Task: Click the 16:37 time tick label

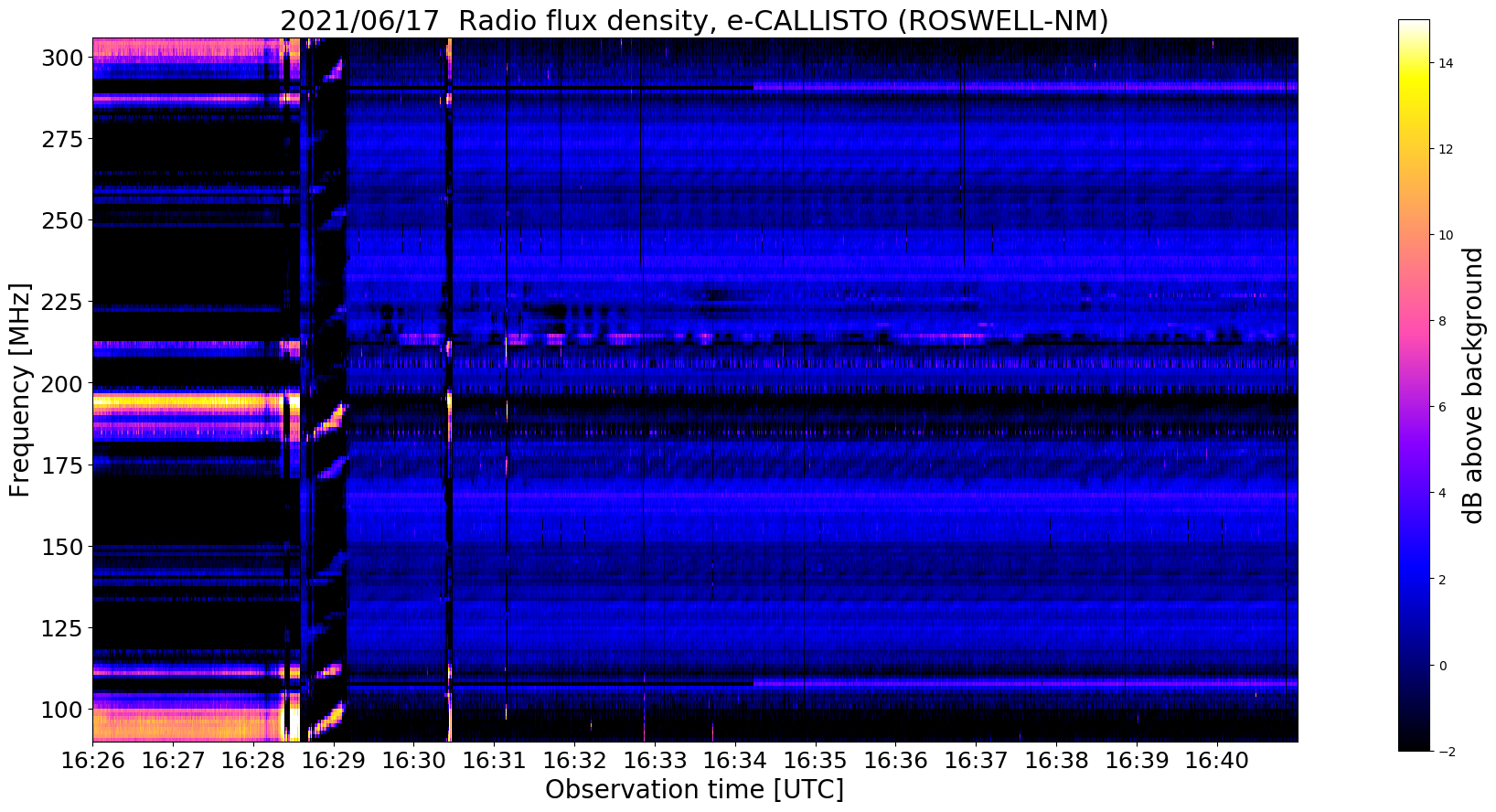Action: 976,760
